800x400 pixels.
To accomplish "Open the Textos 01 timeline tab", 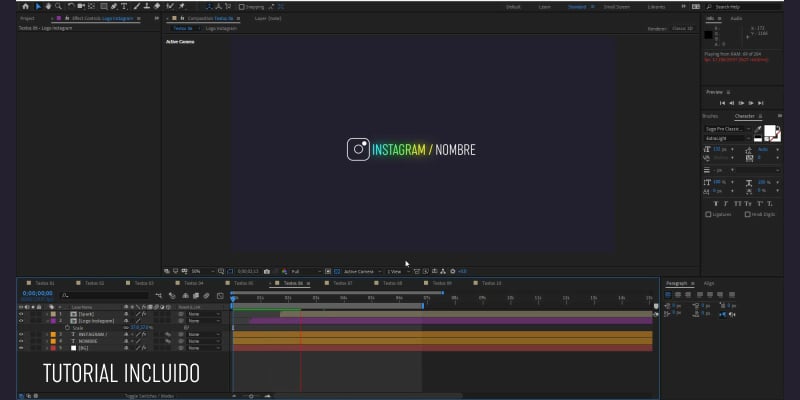I will (x=45, y=283).
